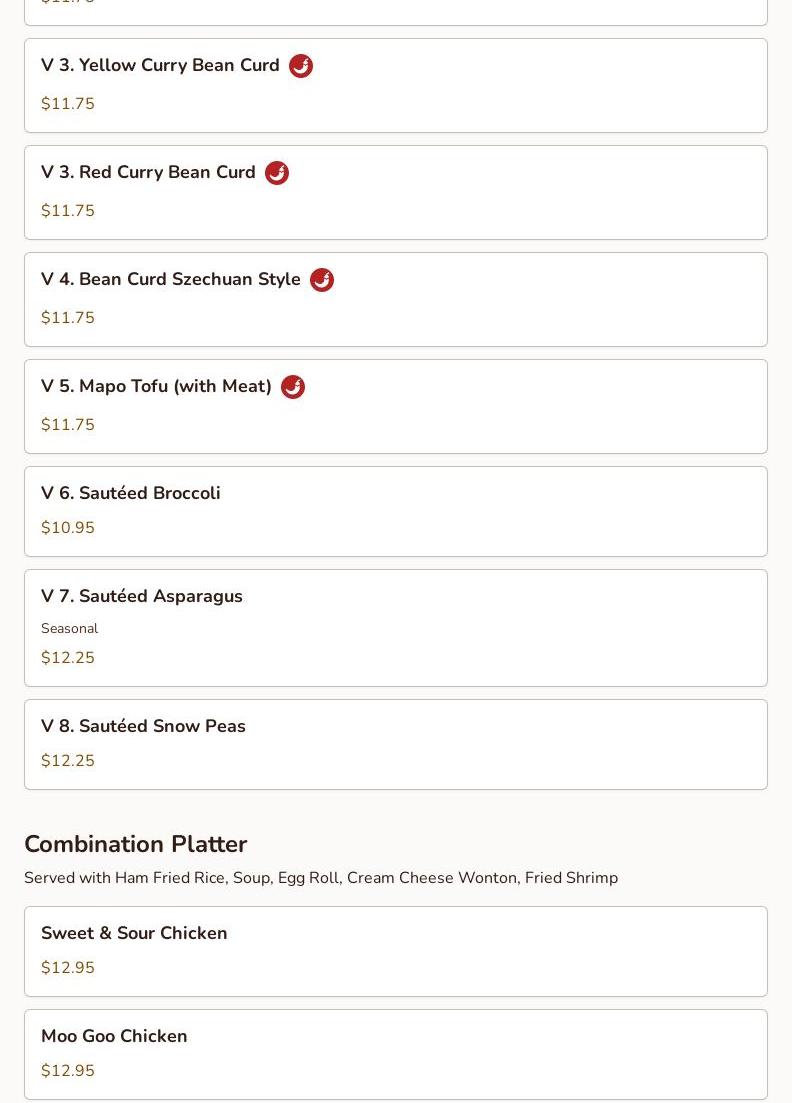Viewport: 792px width, 1103px height.
Task: Select Sweet & Sour Chicken combination platter
Action: 134,933
